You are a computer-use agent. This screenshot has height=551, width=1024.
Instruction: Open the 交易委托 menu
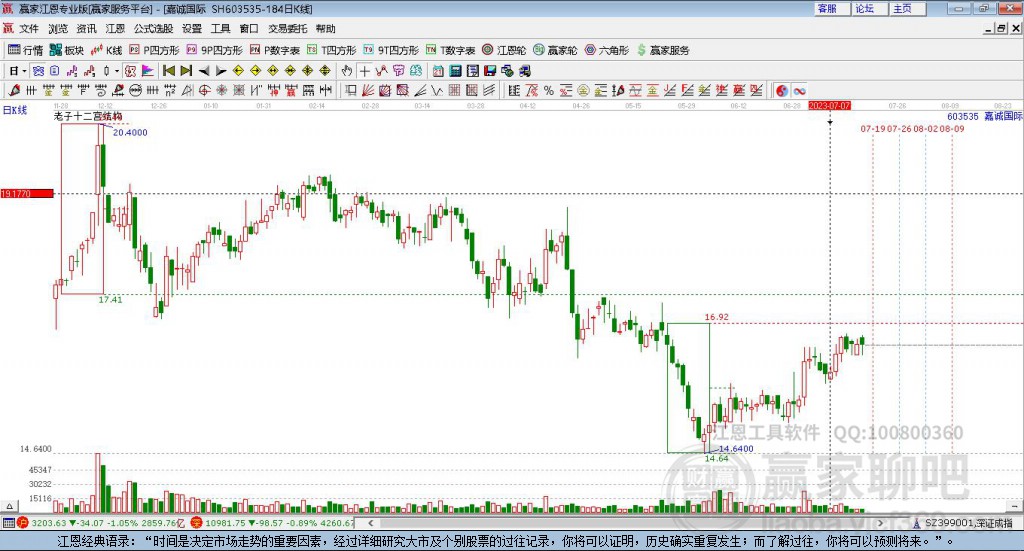287,29
